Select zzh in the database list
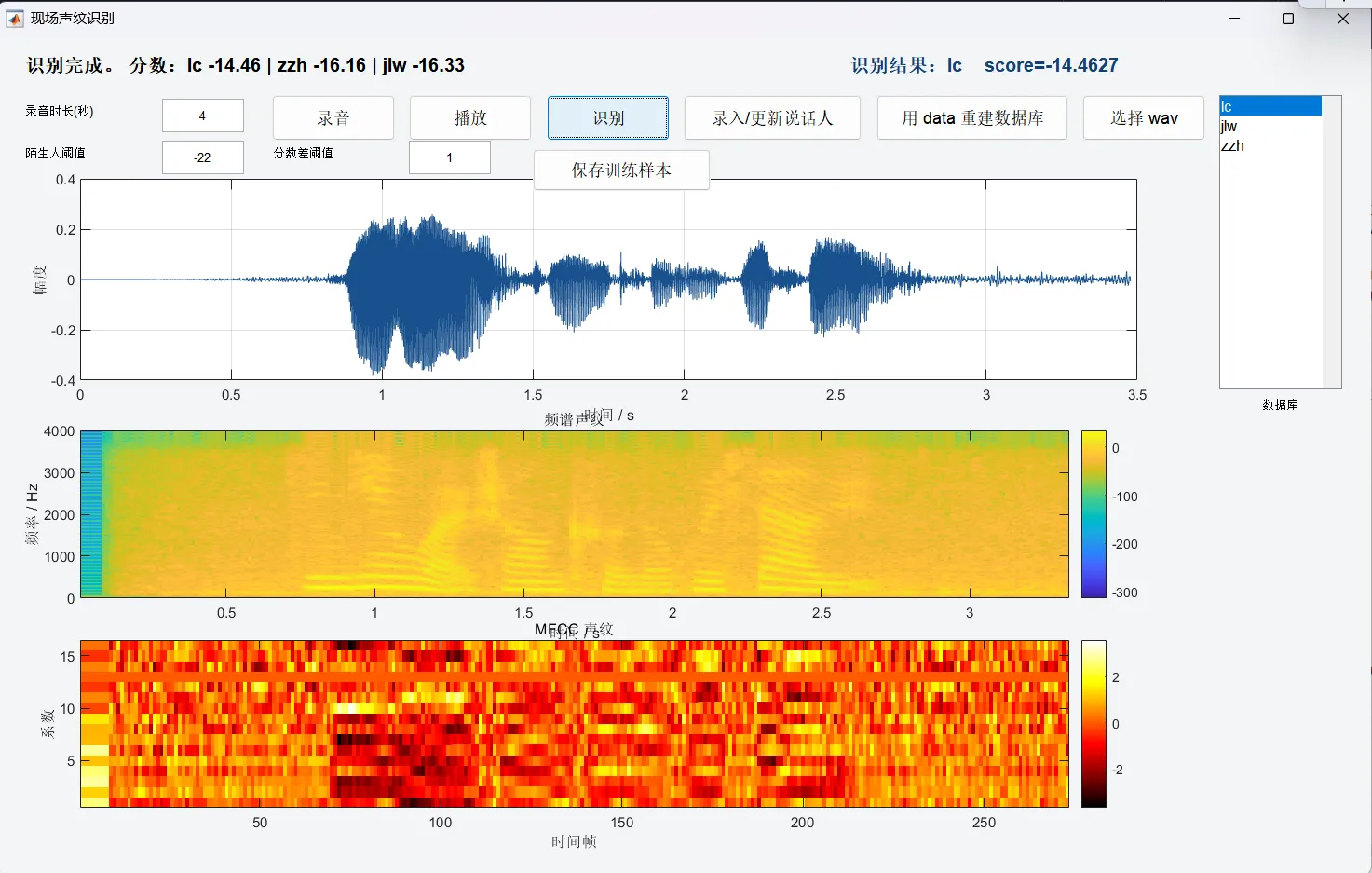This screenshot has height=873, width=1372. (x=1270, y=145)
